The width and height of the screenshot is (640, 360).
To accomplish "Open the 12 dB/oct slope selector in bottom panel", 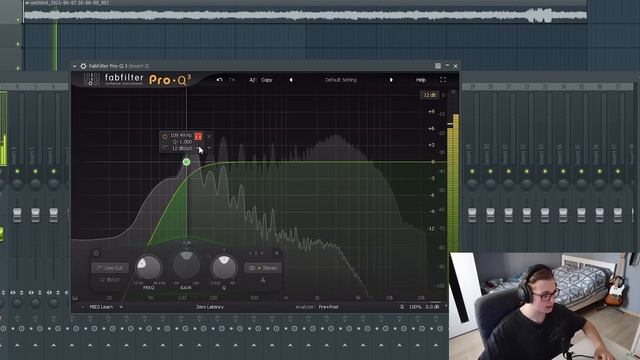I will click(x=110, y=280).
